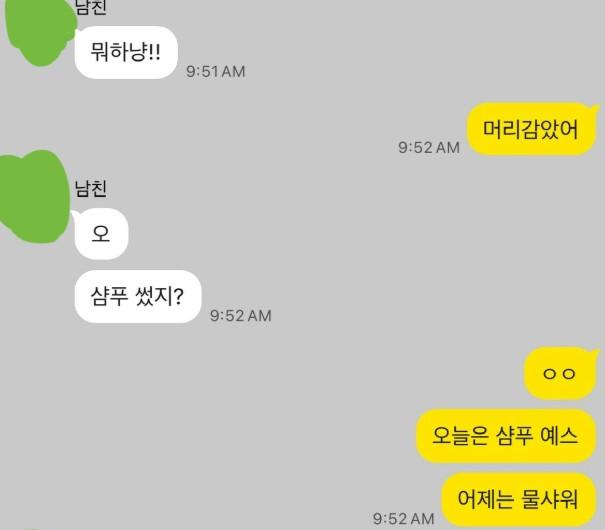This screenshot has height=530, width=605.
Task: Tap the 9:52 AM timestamp beside 머리감았어
Action: tap(429, 147)
